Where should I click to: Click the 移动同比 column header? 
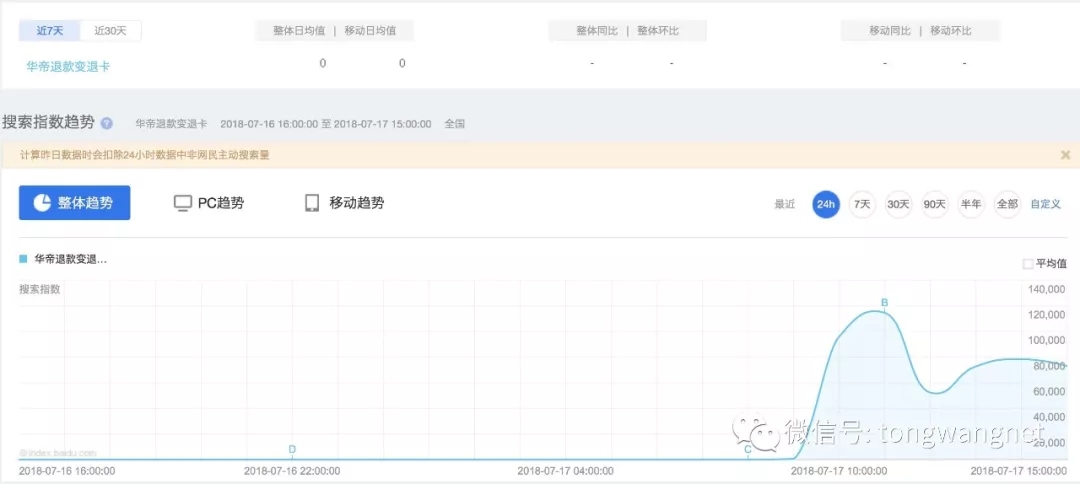(890, 31)
